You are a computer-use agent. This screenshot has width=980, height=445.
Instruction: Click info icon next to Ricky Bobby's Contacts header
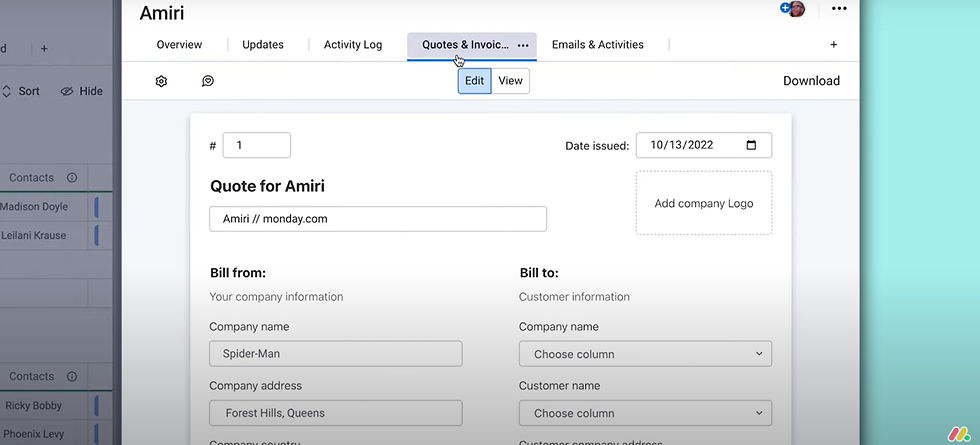click(x=72, y=376)
